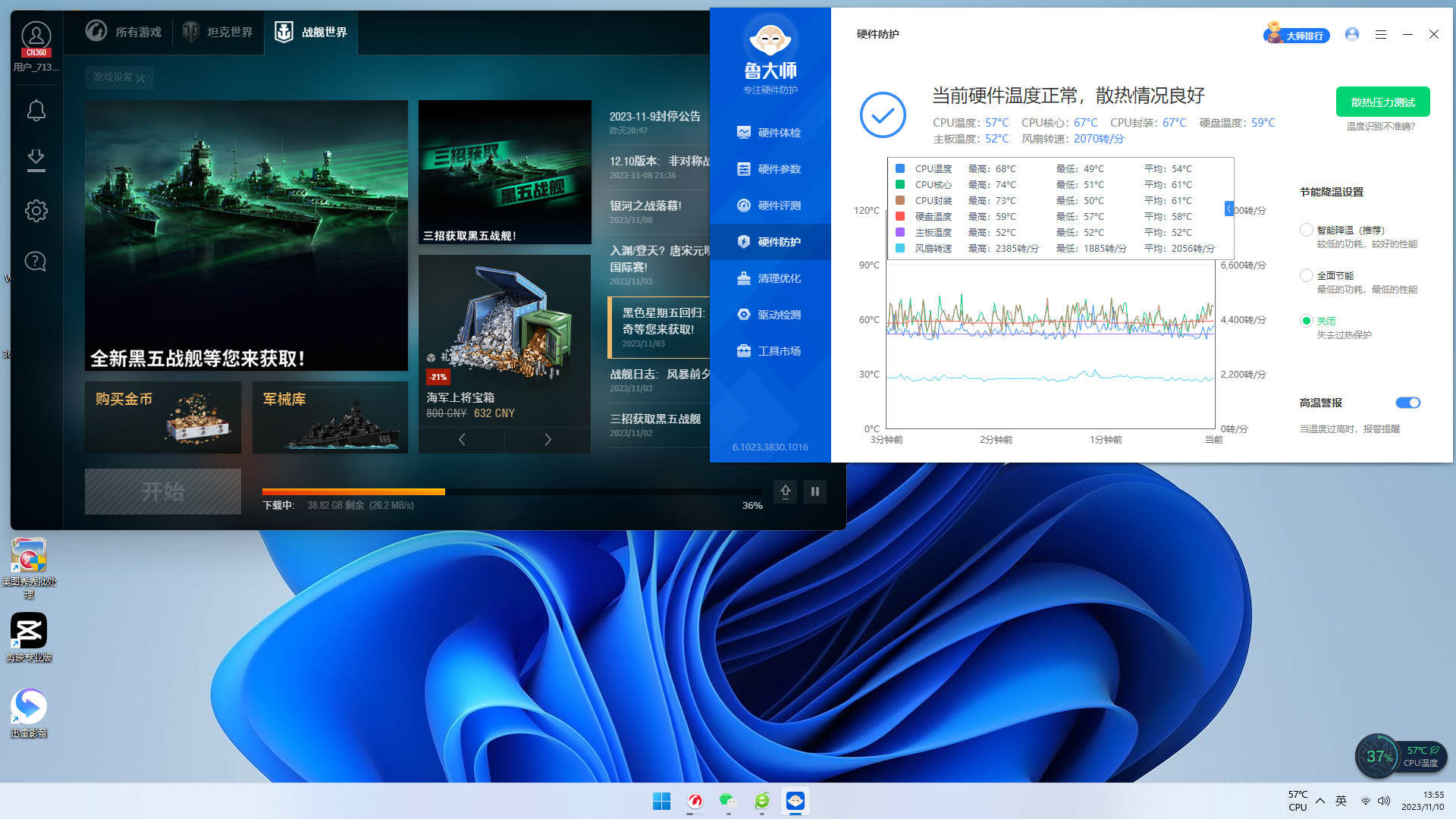The height and width of the screenshot is (819, 1456).
Task: Click the green CPU核心 legend swatch
Action: coord(900,184)
